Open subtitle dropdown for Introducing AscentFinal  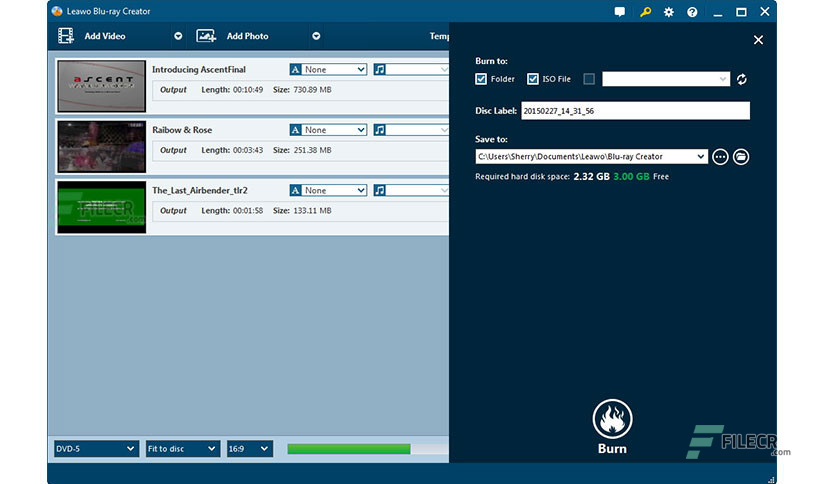coord(334,69)
